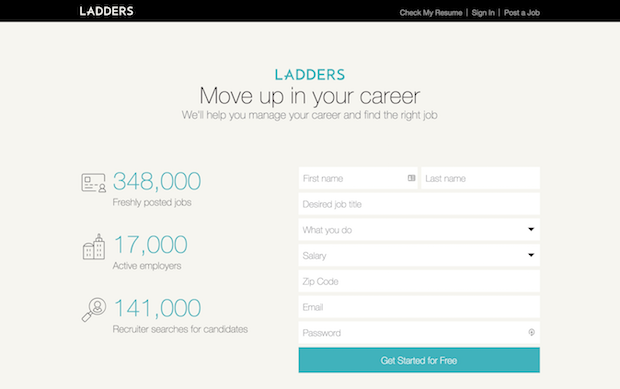
Task: Click the teal Ladders logo above headline
Action: tap(310, 75)
